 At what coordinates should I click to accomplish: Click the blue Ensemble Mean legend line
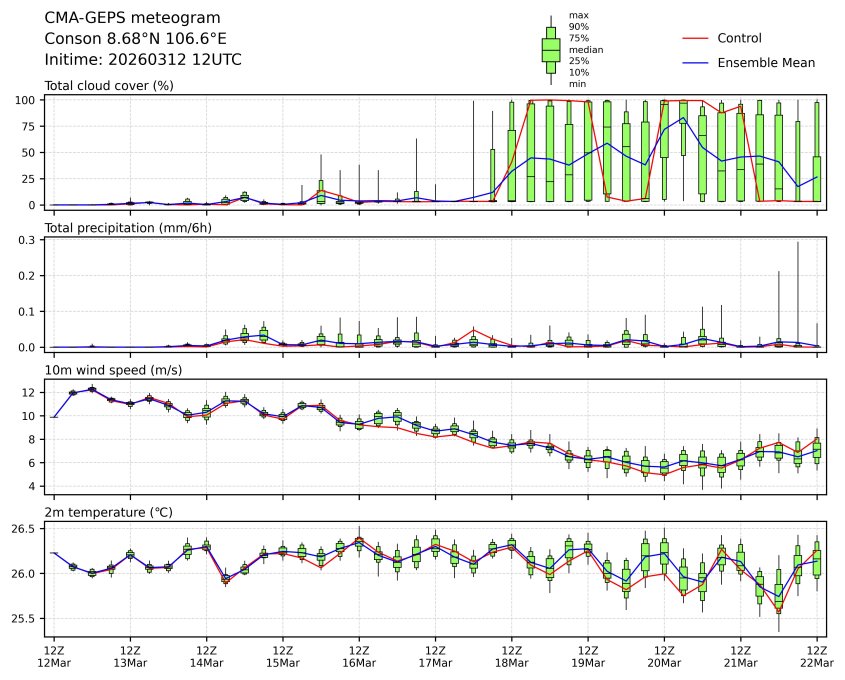pos(695,63)
